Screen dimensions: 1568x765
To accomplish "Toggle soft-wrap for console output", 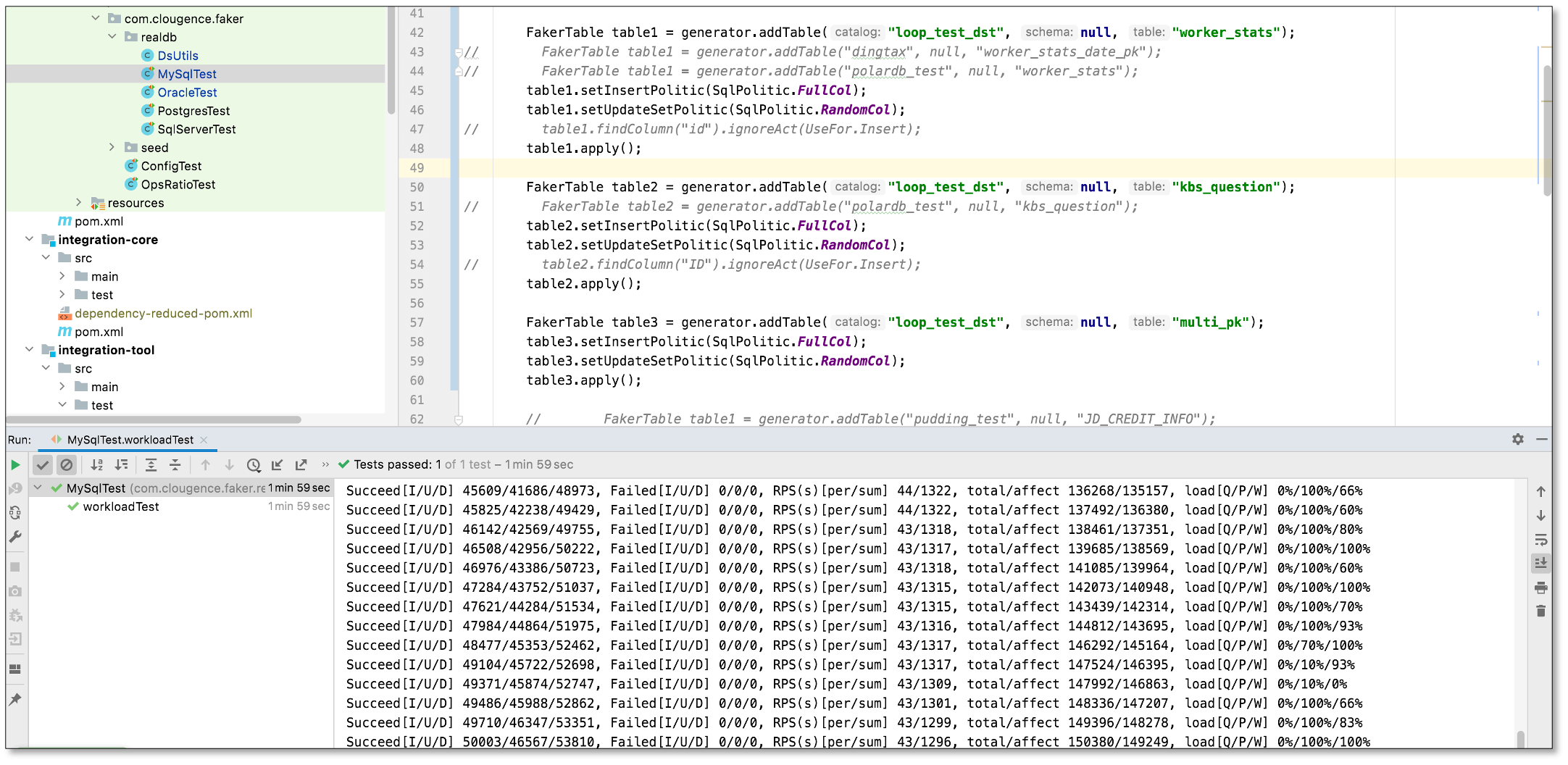I will 1541,540.
